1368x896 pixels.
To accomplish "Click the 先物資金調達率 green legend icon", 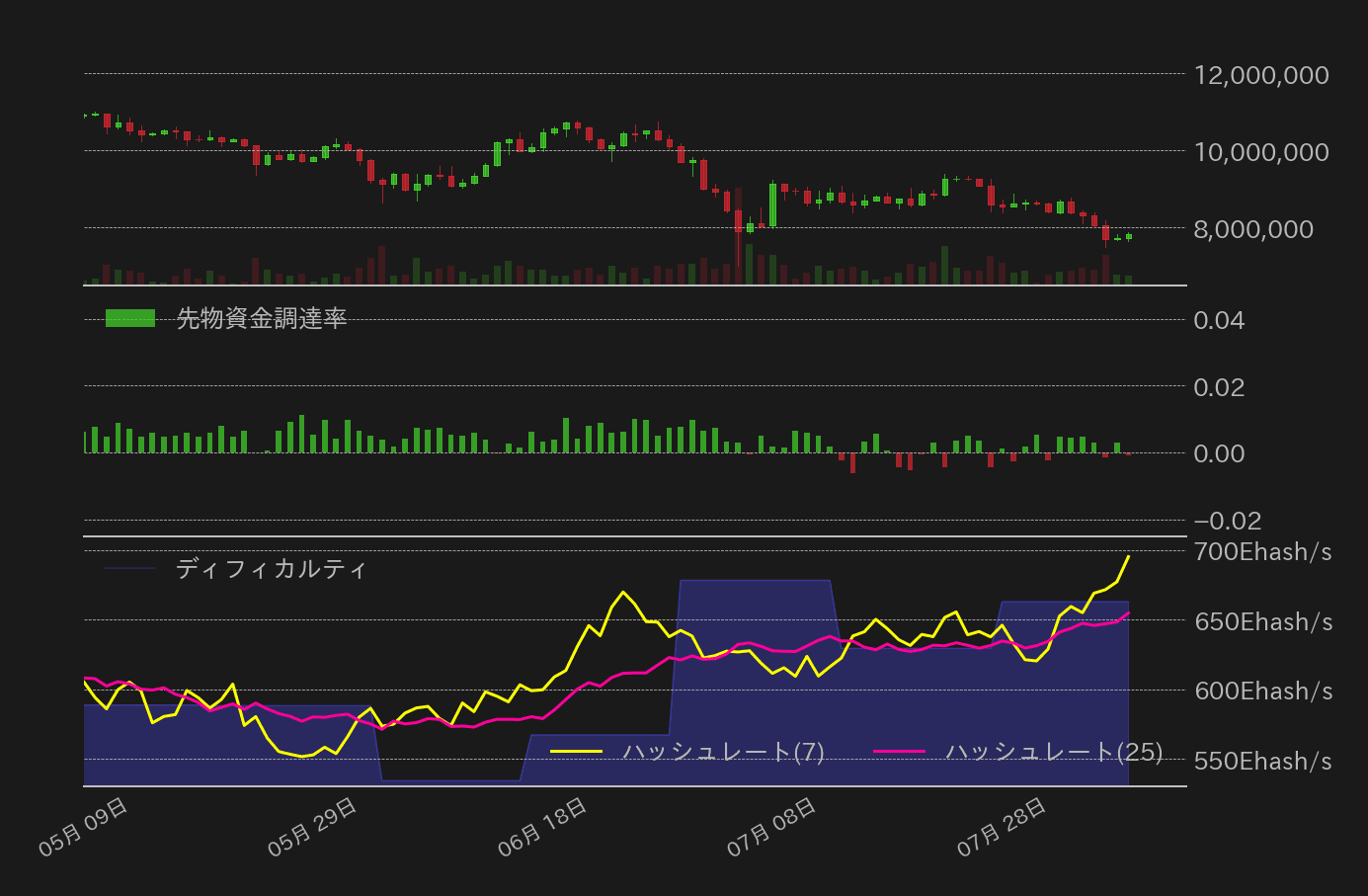I will coord(129,318).
